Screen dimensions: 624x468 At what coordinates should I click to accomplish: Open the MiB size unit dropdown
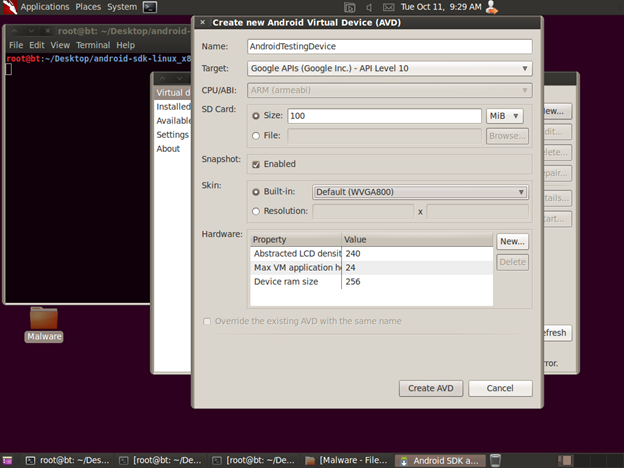[x=505, y=116]
